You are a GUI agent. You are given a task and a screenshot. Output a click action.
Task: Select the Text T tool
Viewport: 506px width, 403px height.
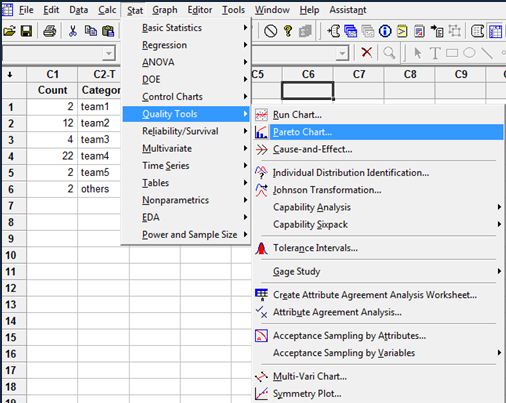435,53
